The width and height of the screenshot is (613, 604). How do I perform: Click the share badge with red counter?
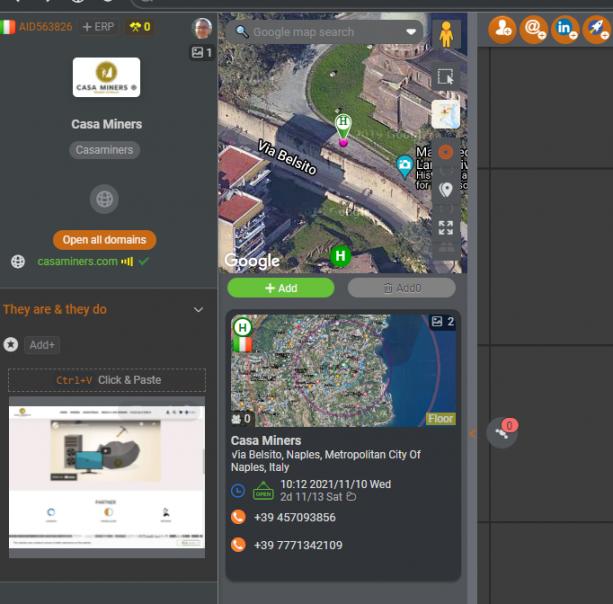(x=503, y=432)
